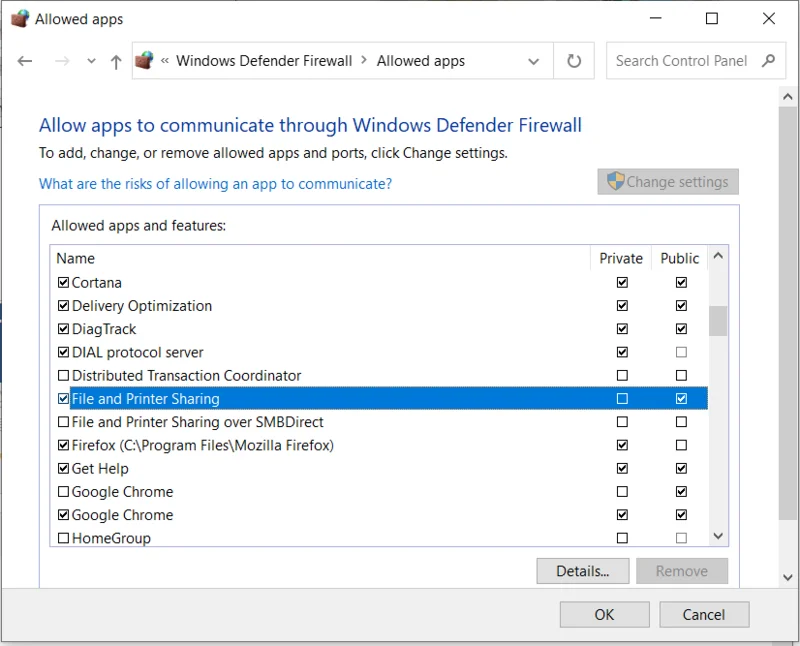
Task: Click list scrollbar up arrow
Action: (x=718, y=256)
